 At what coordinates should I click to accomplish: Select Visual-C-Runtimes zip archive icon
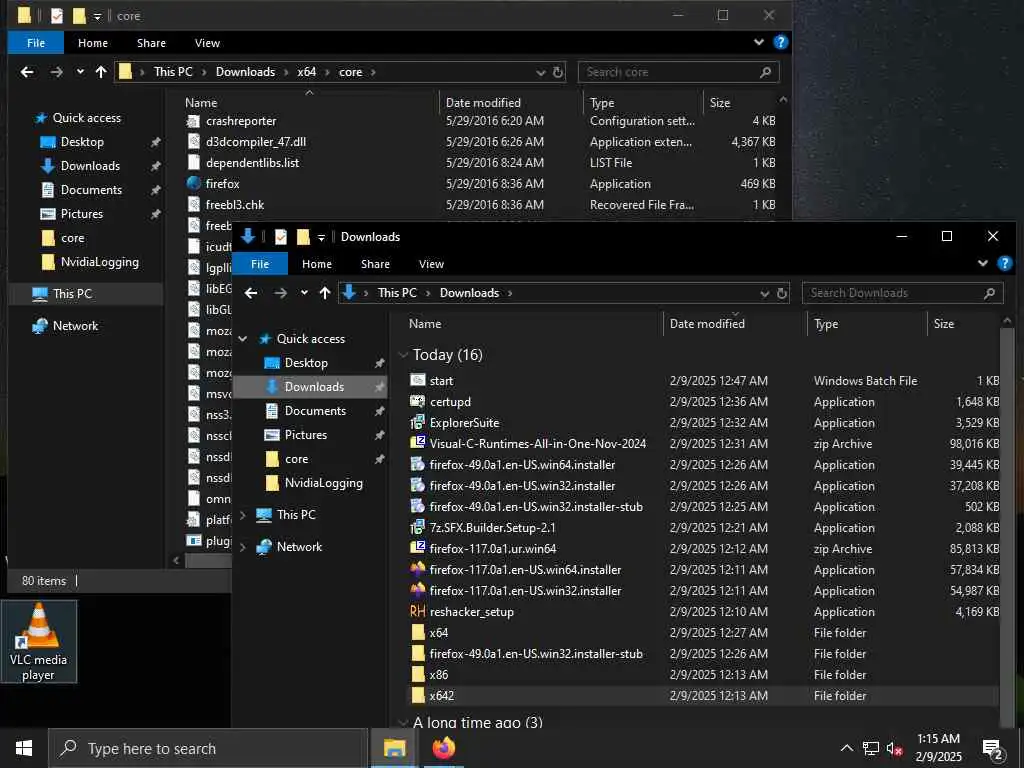417,443
